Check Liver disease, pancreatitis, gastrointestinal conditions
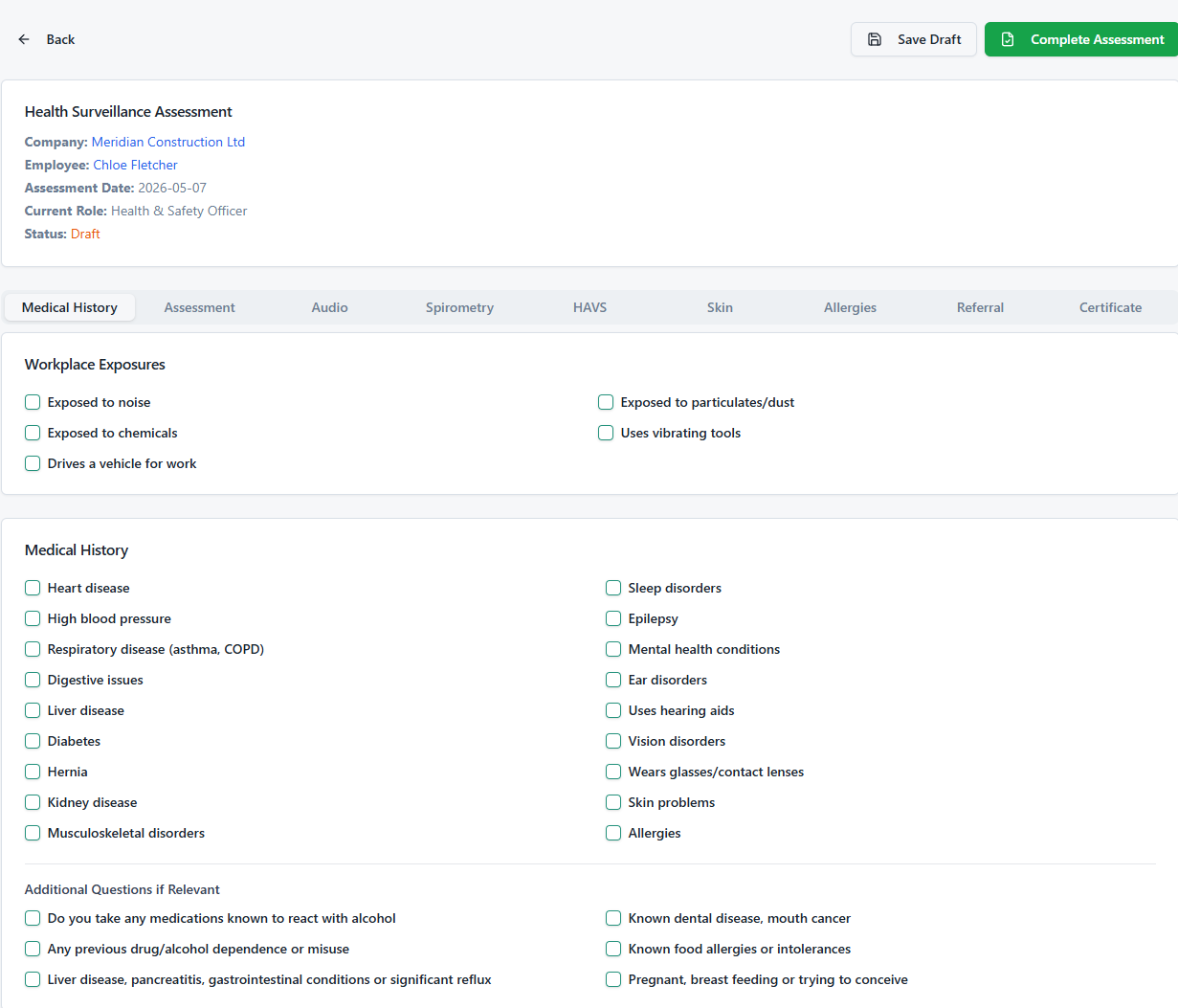1178x1008 pixels. (33, 979)
